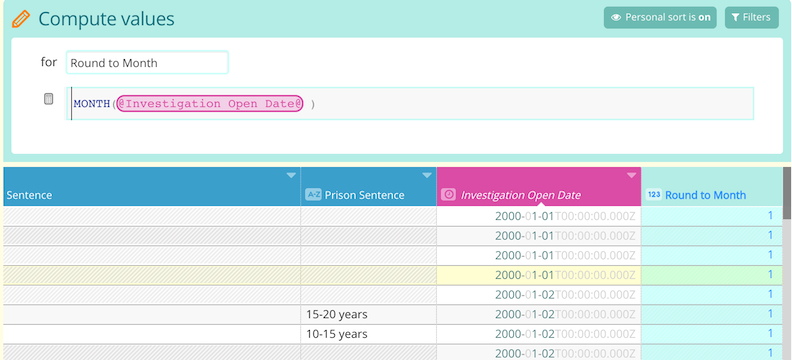
Task: Click the 123 numeric type icon
Action: (x=654, y=195)
